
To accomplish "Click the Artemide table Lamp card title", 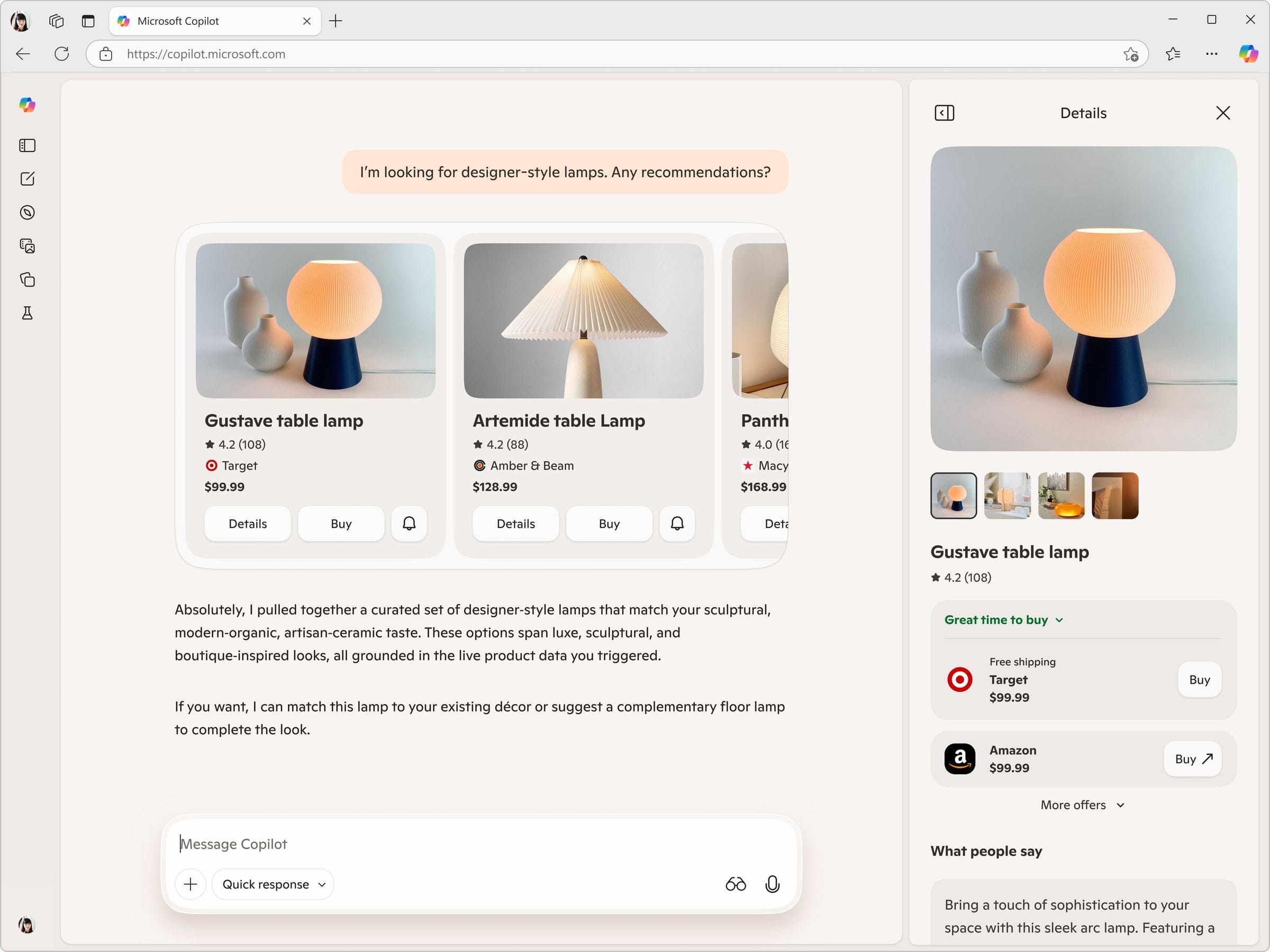I will [559, 420].
